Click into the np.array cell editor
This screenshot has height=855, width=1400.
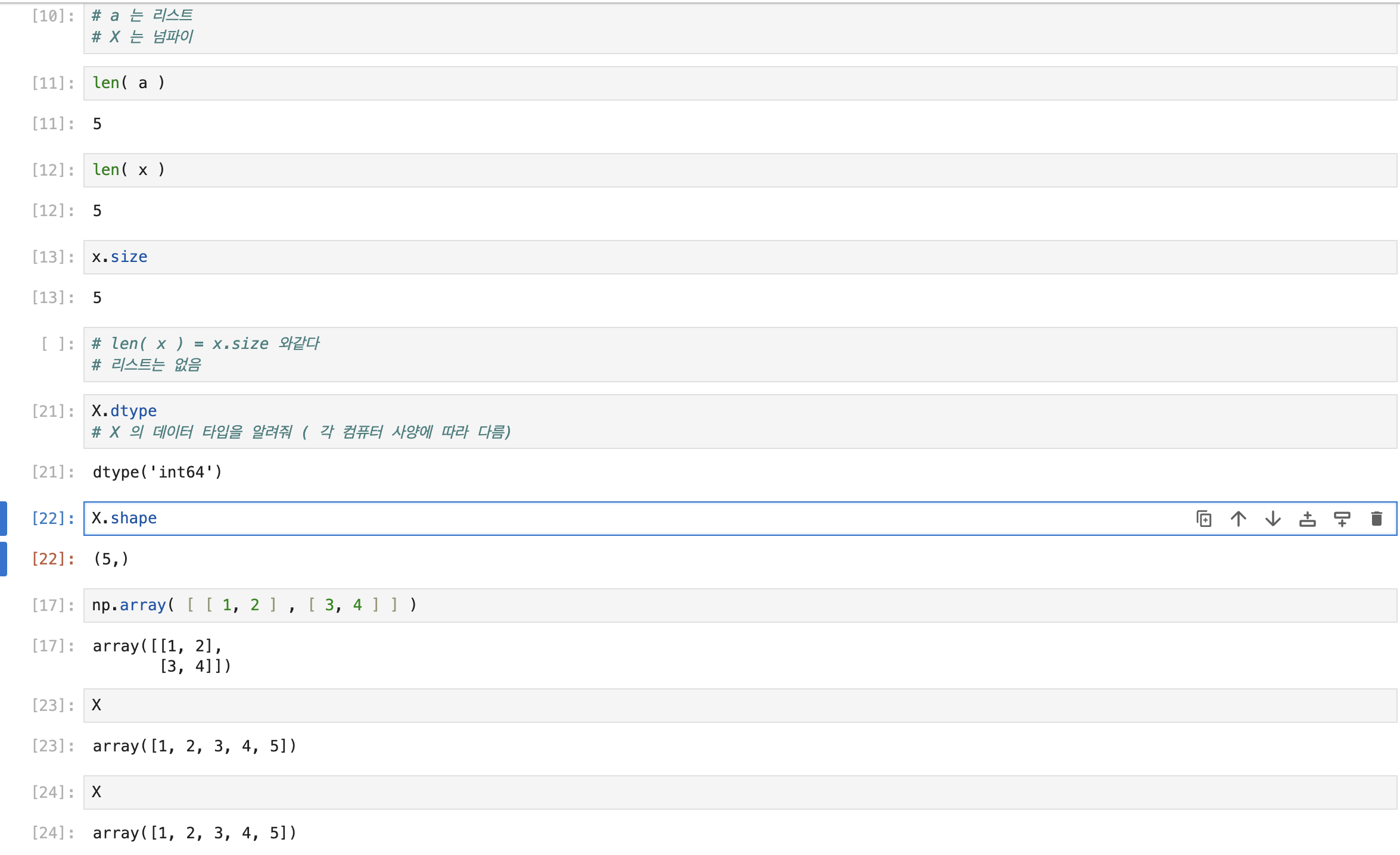715,606
